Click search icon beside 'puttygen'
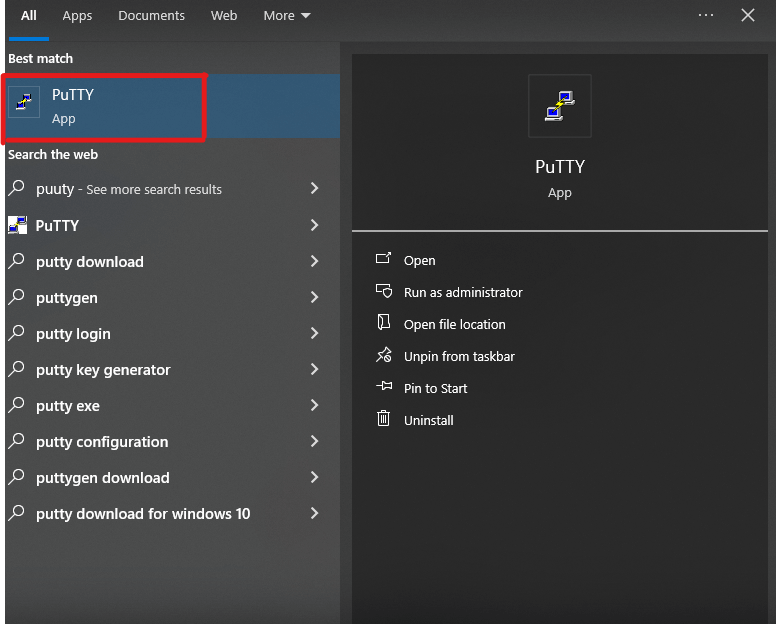776x624 pixels. [x=17, y=297]
